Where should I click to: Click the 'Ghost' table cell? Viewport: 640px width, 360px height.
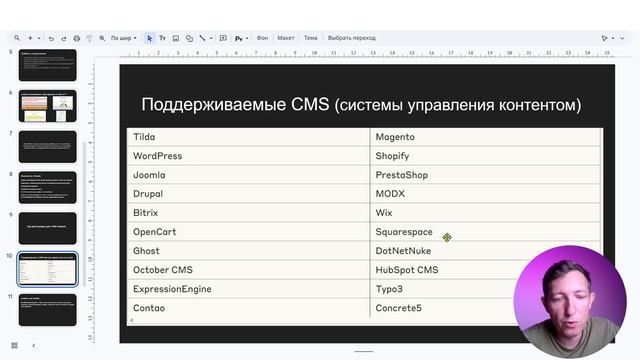click(x=248, y=251)
